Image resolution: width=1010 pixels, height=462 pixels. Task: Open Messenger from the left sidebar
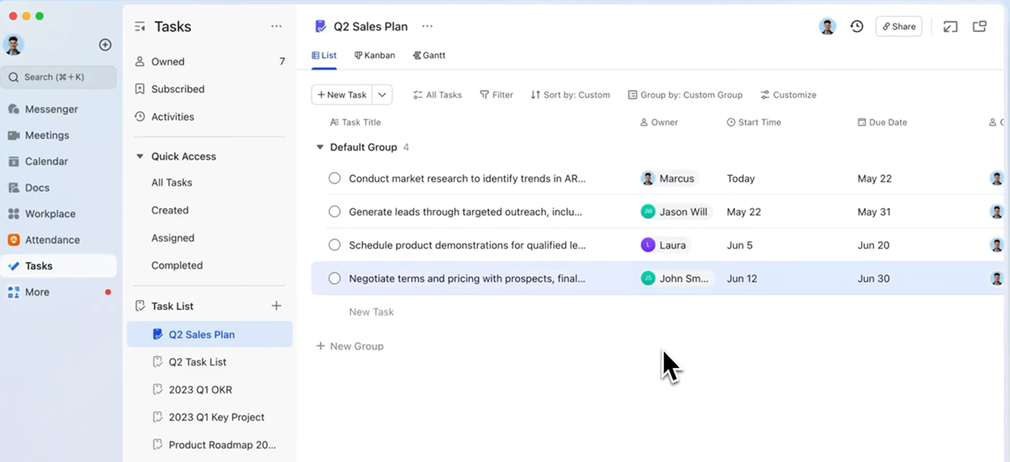point(51,109)
